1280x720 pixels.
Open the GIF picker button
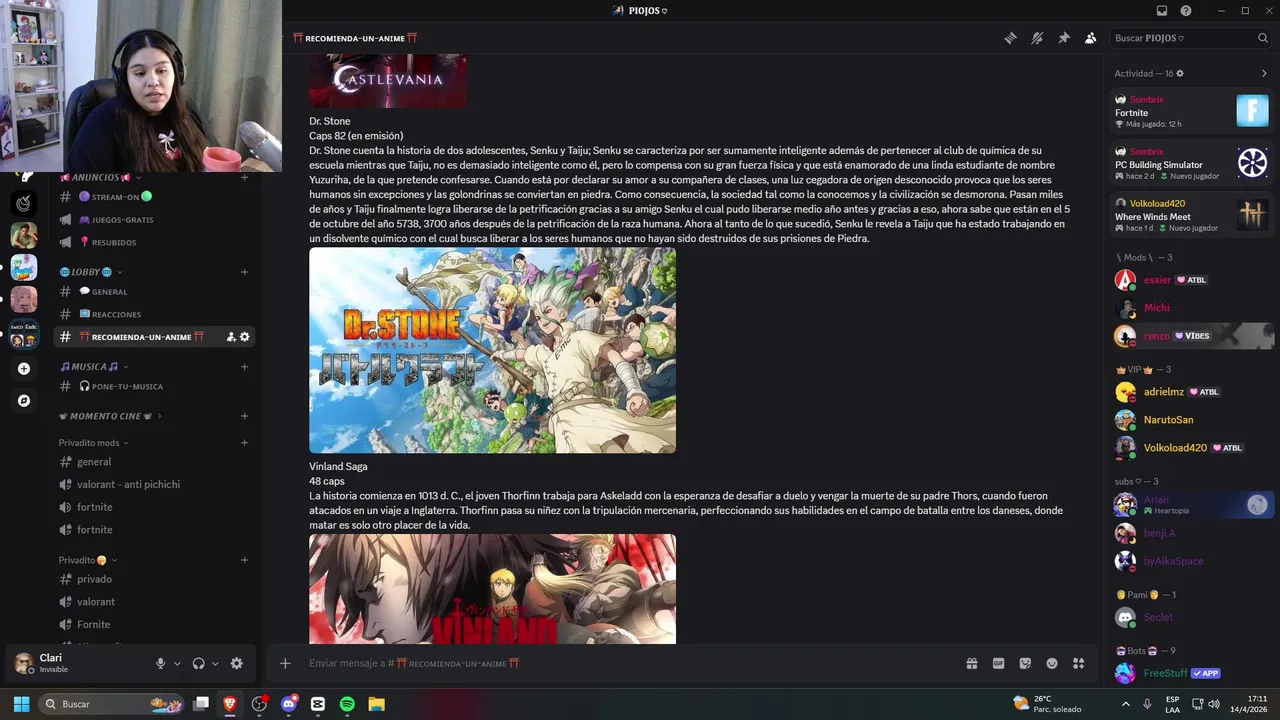pos(998,663)
